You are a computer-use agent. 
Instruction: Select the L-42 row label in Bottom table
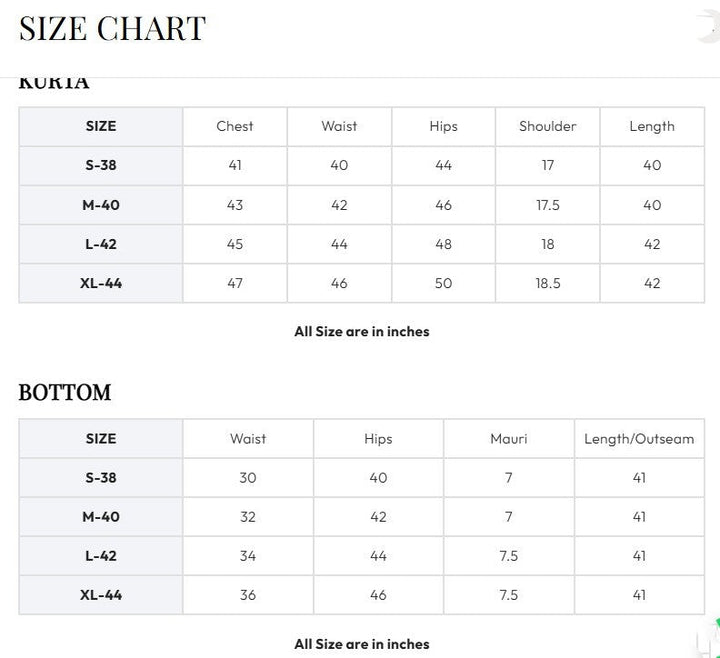101,556
